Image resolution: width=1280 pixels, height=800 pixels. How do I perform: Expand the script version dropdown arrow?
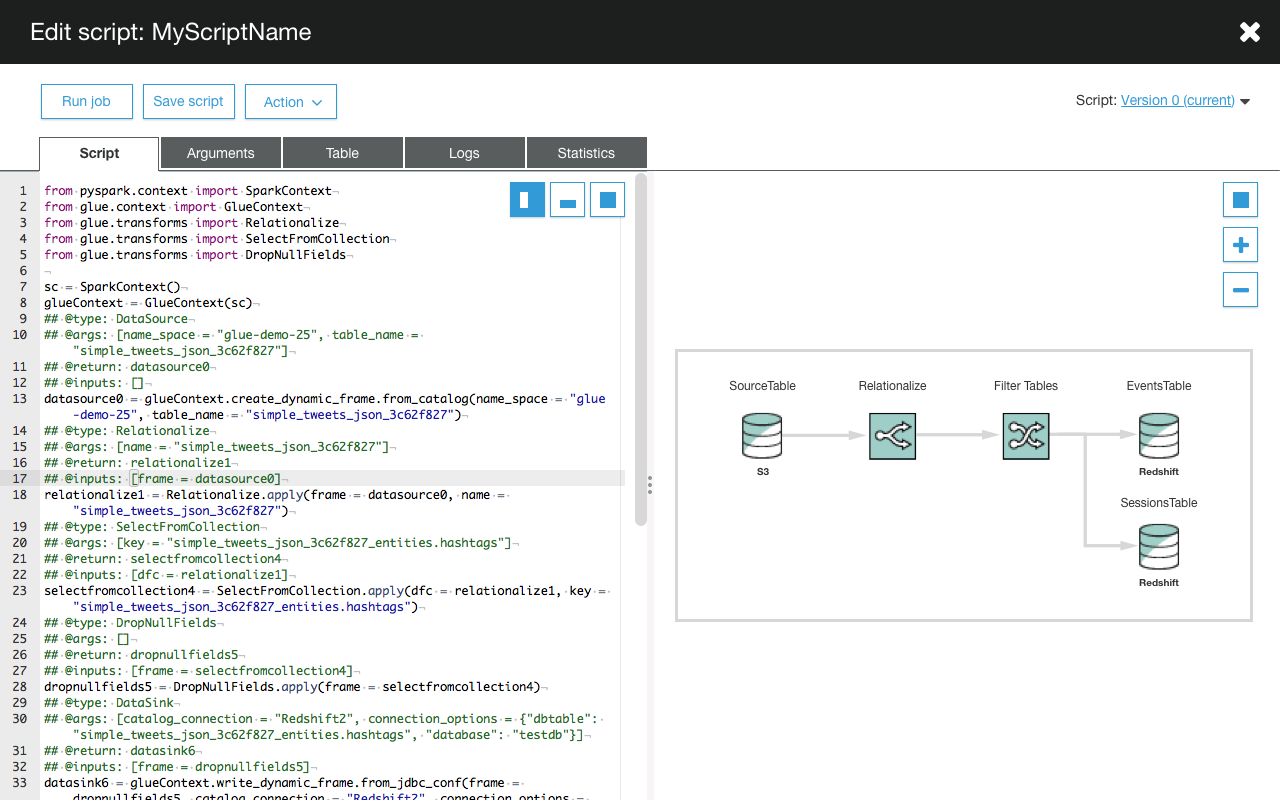[1245, 101]
